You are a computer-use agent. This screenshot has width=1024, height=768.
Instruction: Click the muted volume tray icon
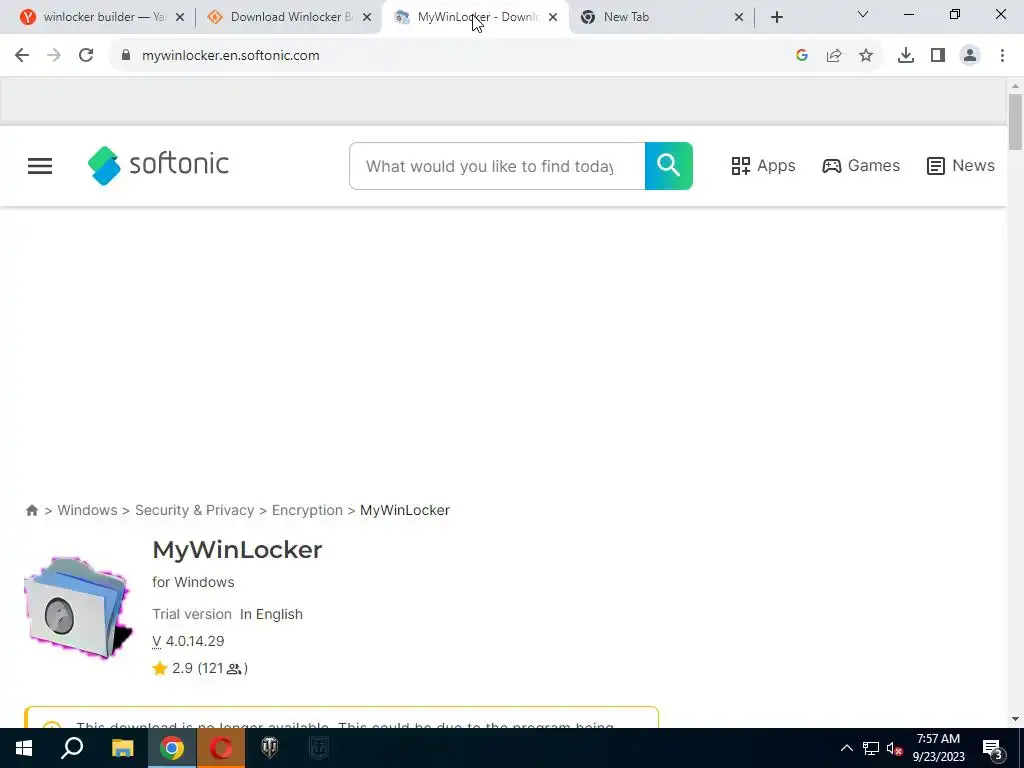pos(894,748)
